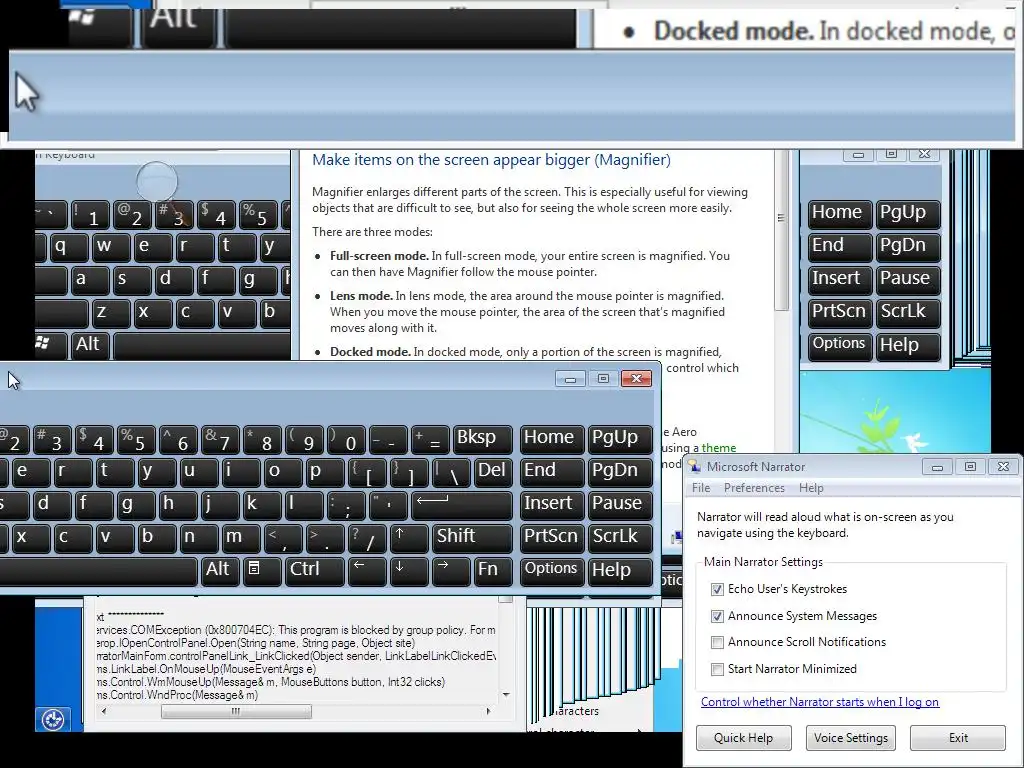The width and height of the screenshot is (1024, 768).
Task: Click Pause key on foreground keyboard
Action: coord(619,504)
